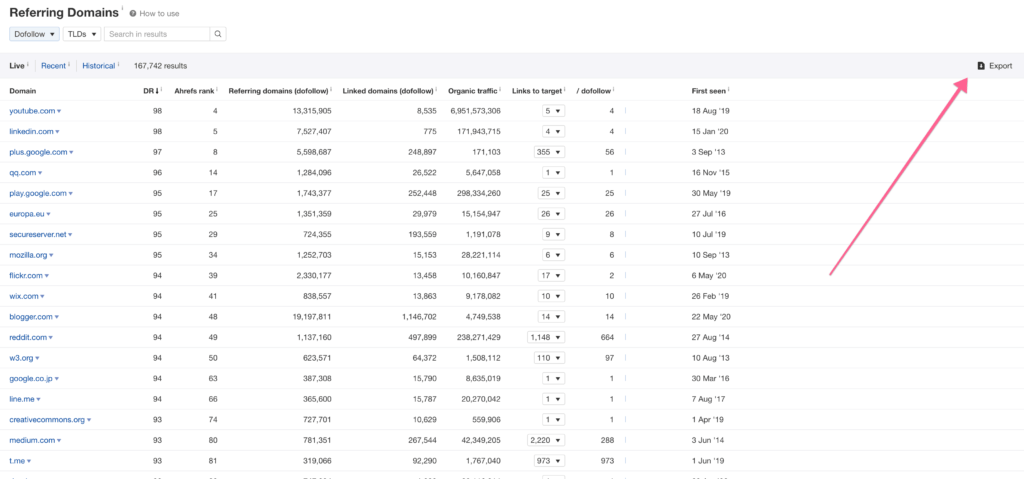Click the info icon beside Referring Domains title
Screen dimensions: 1024x479
pos(122,9)
